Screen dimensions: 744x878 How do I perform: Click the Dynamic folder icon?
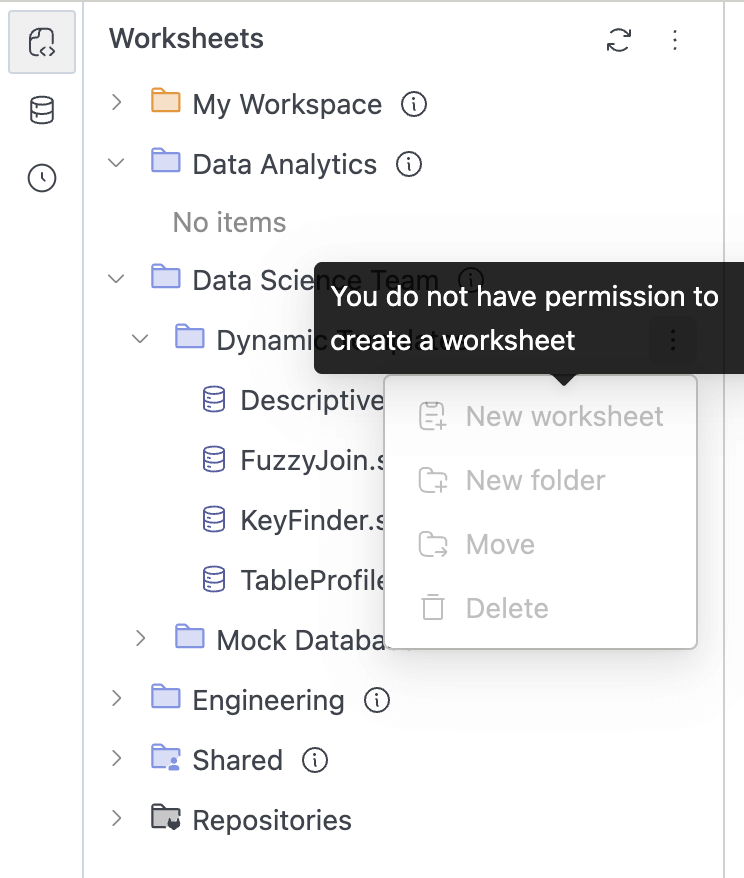[190, 337]
